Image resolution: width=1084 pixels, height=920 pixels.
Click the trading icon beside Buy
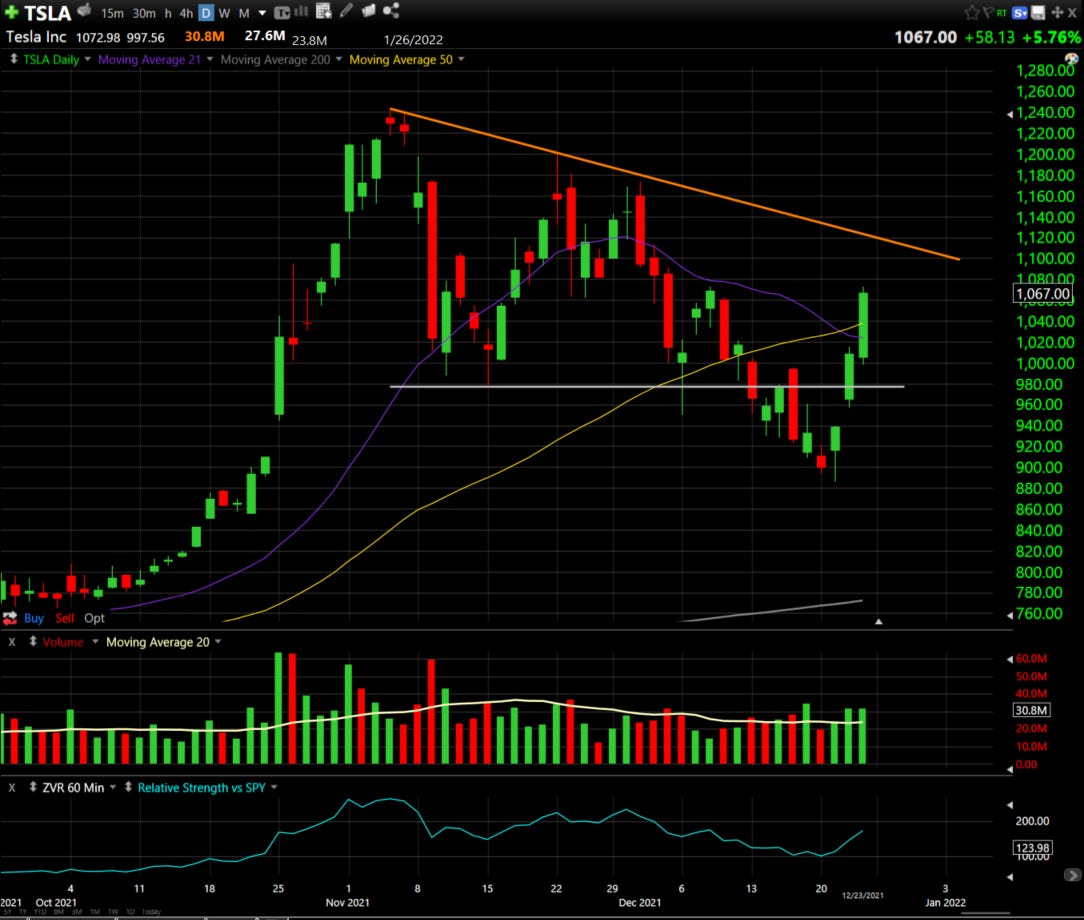(10, 618)
